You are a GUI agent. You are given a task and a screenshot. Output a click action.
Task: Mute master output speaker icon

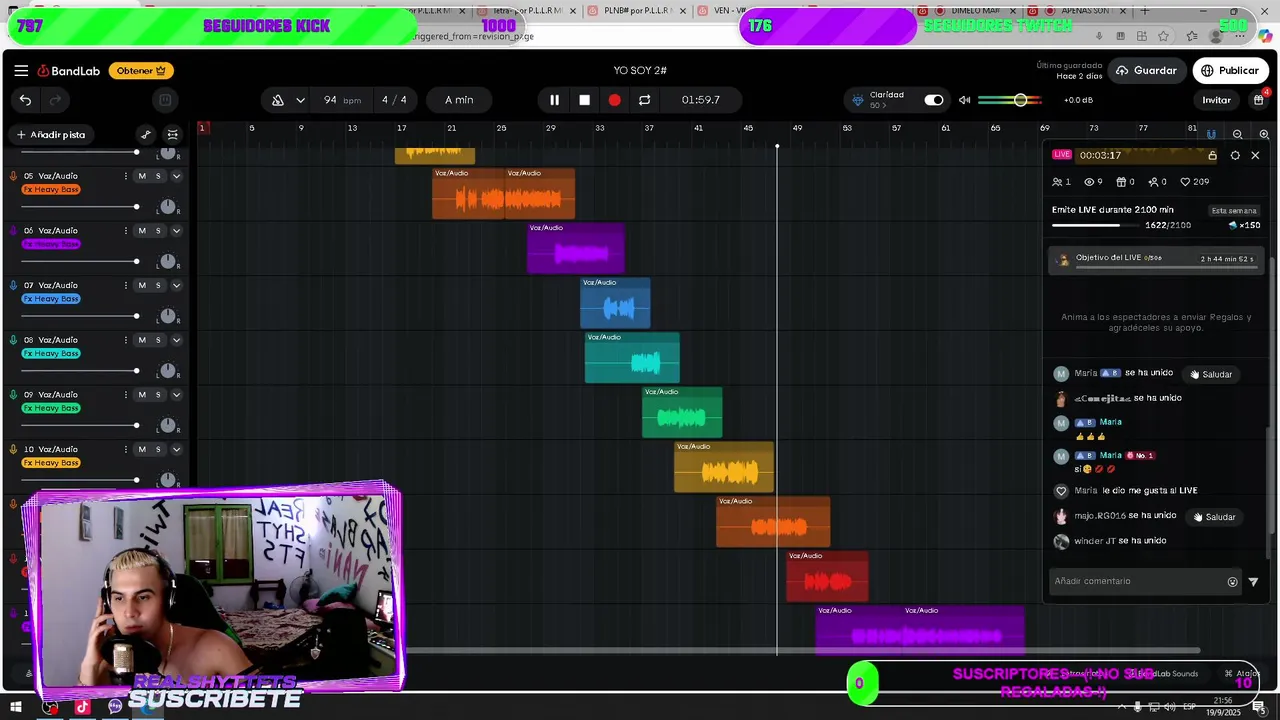click(964, 100)
